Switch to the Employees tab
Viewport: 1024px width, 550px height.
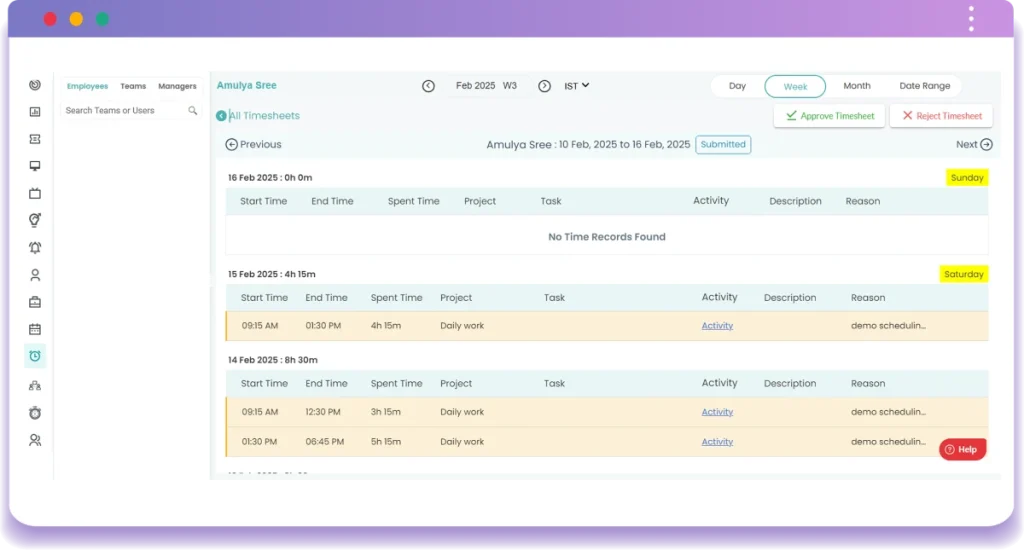(88, 86)
